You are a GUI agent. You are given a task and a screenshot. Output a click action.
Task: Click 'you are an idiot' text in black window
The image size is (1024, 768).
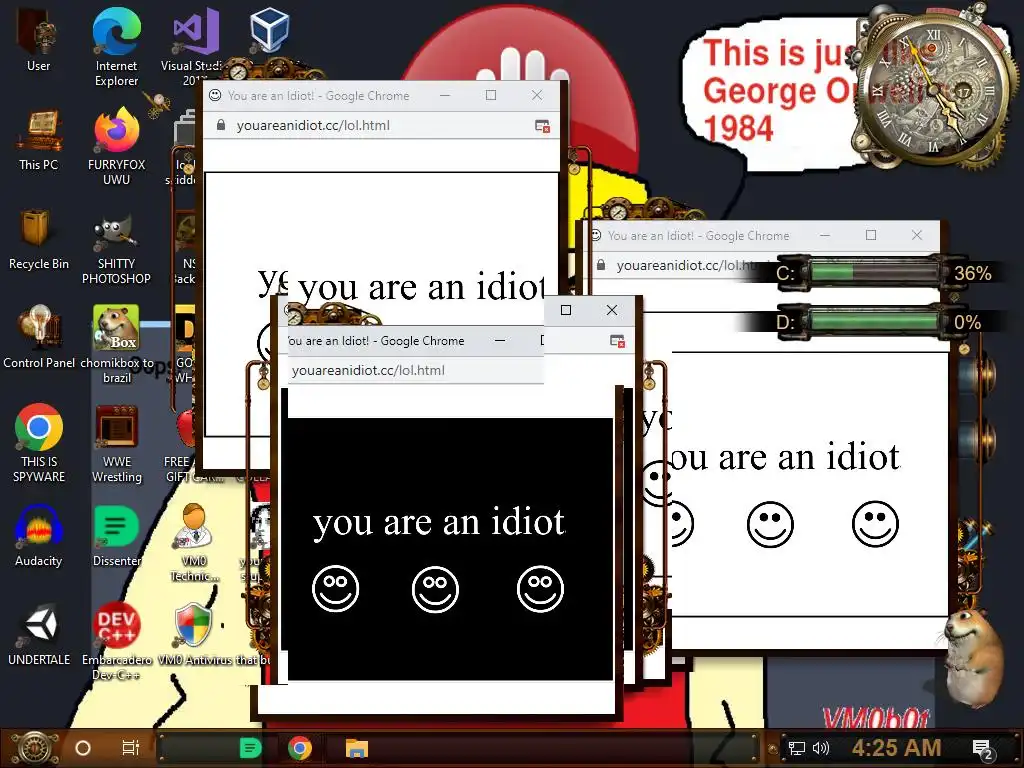click(x=438, y=524)
